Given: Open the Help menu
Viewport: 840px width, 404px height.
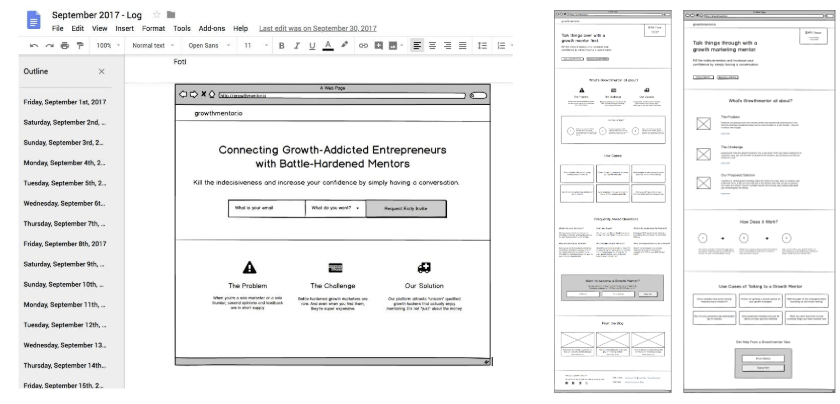Looking at the screenshot, I should (241, 28).
